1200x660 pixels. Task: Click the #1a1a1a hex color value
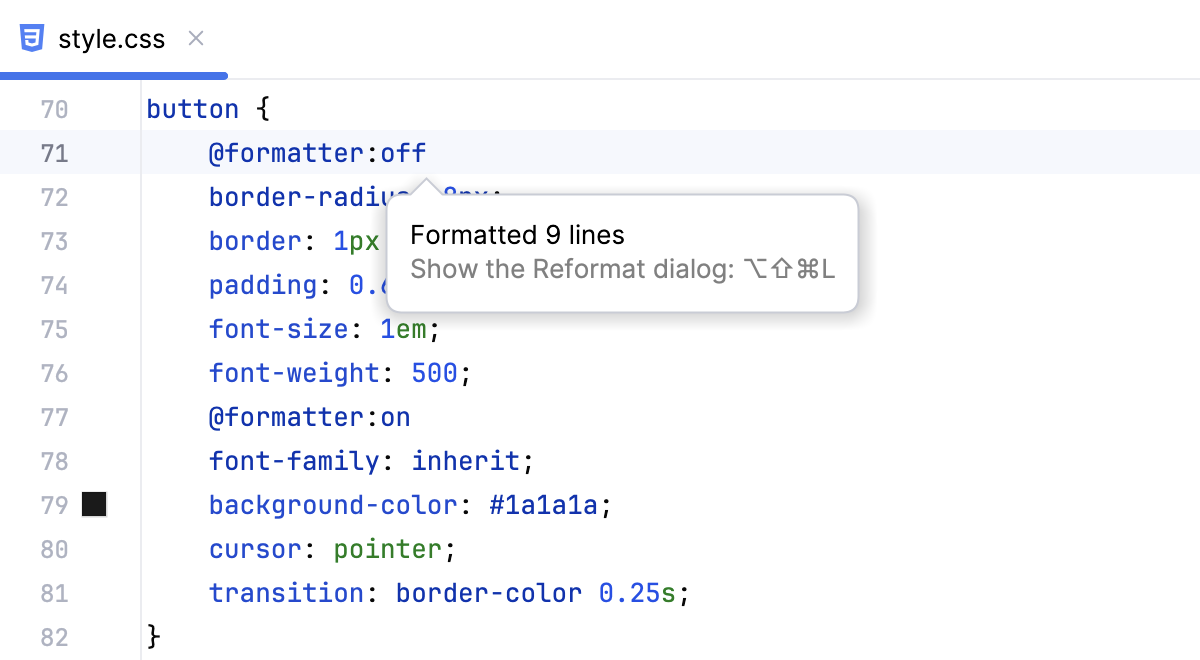click(543, 505)
